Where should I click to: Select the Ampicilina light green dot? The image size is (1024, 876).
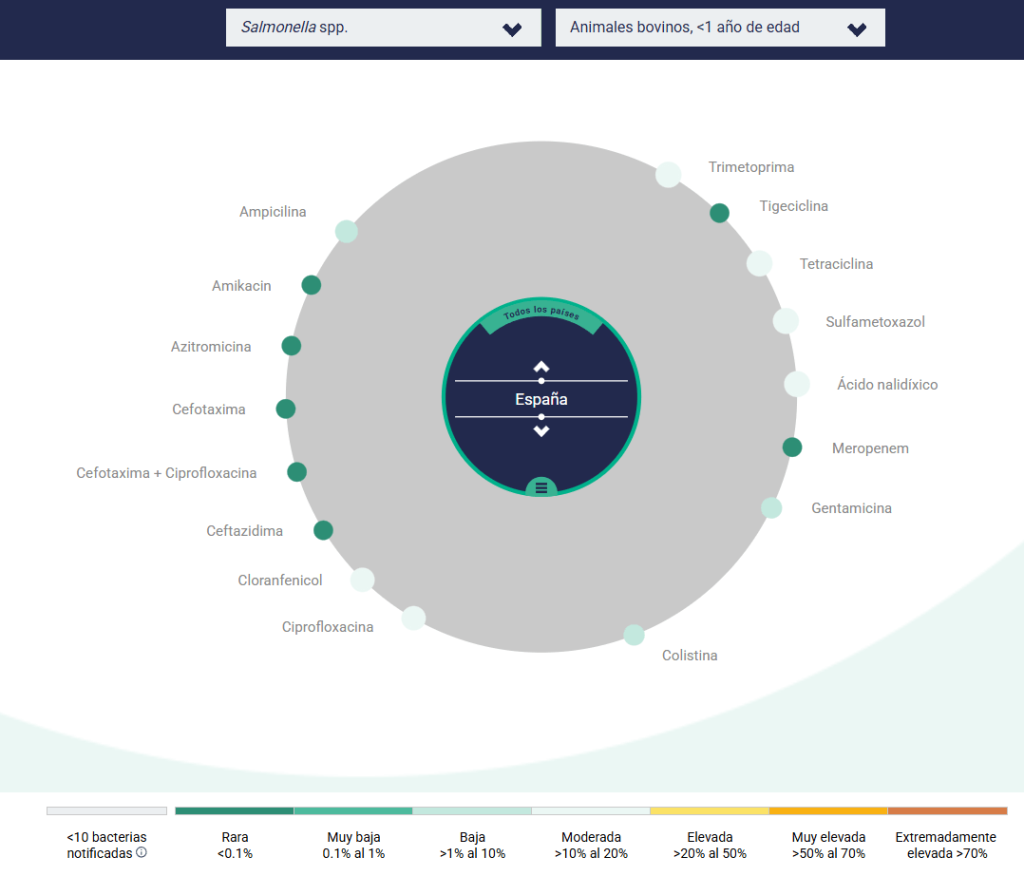(346, 231)
